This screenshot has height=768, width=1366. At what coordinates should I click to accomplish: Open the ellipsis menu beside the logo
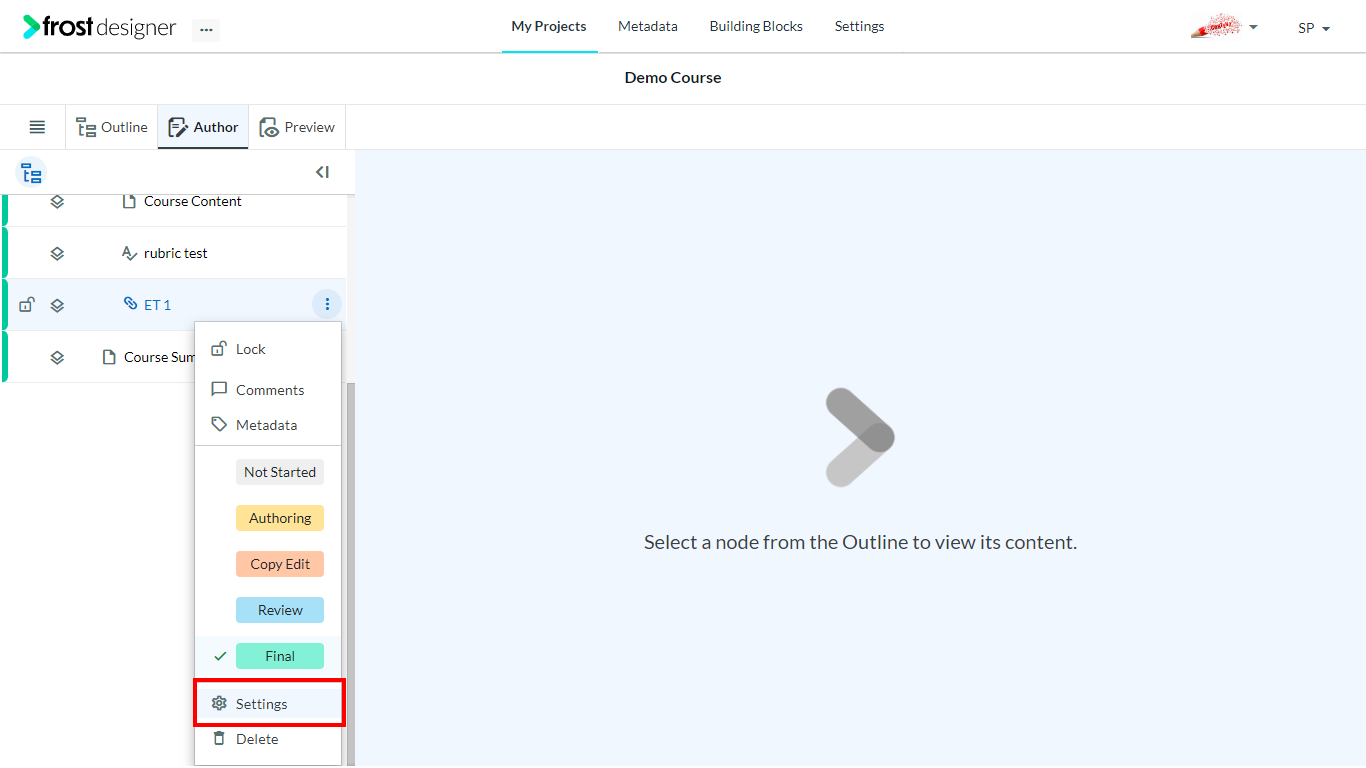pyautogui.click(x=206, y=30)
